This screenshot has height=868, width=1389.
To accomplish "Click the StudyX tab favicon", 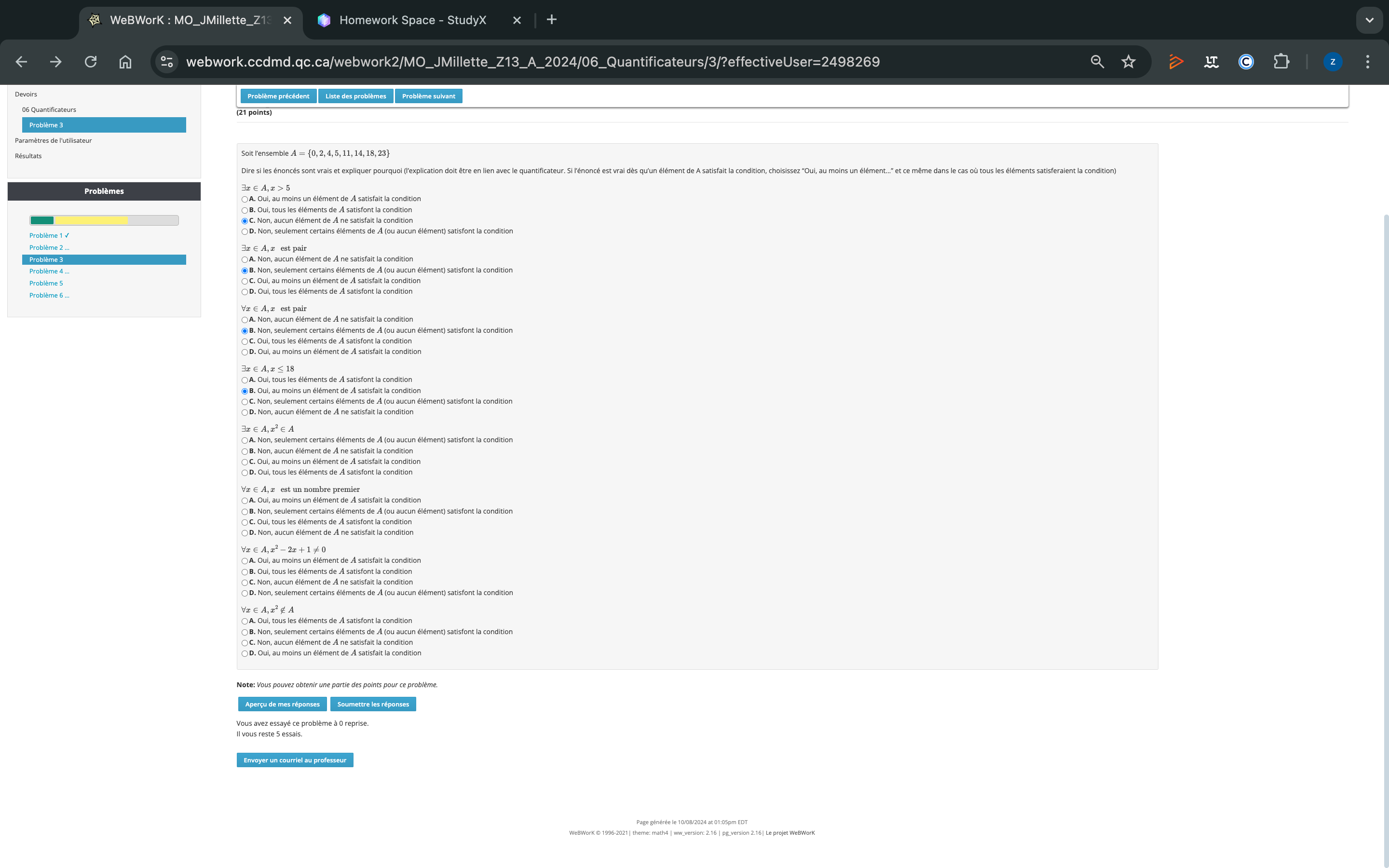I will tap(324, 20).
